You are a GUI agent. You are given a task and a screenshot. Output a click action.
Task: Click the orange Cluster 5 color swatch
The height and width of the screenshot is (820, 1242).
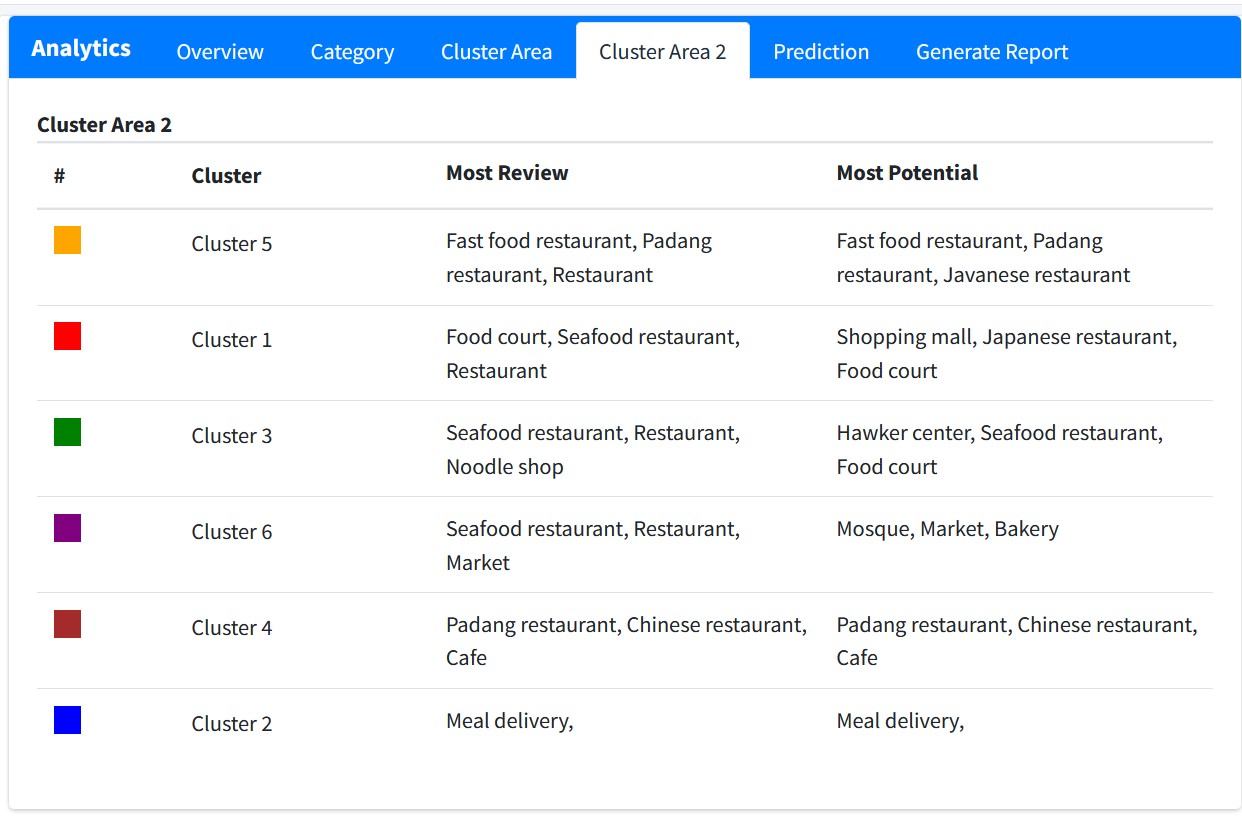pyautogui.click(x=67, y=240)
